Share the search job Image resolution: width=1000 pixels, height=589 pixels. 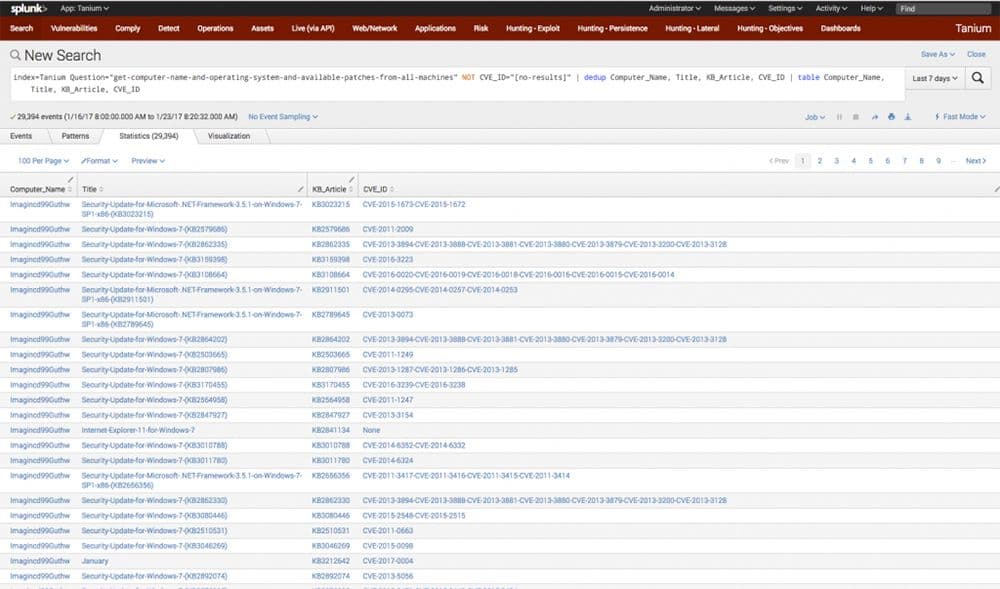pyautogui.click(x=874, y=117)
